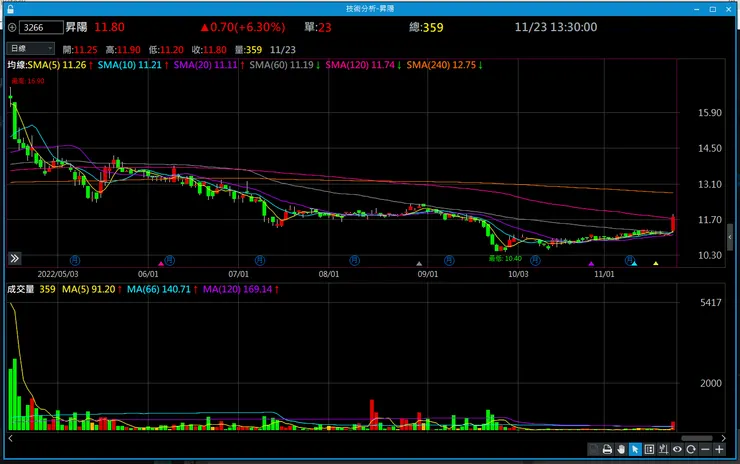Click the timestamp 11/23 13:30:00
740x464 pixels.
coord(556,27)
